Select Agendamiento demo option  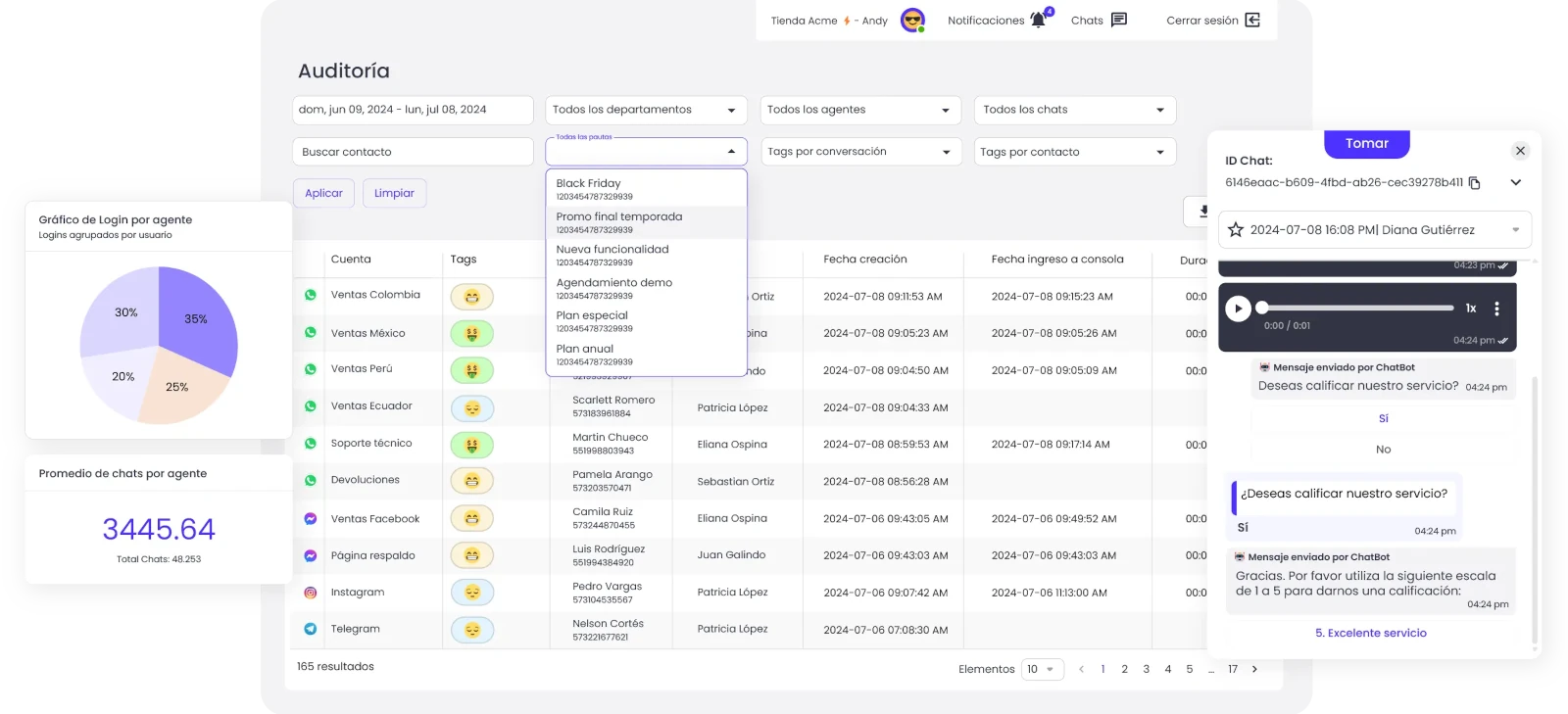click(x=646, y=288)
